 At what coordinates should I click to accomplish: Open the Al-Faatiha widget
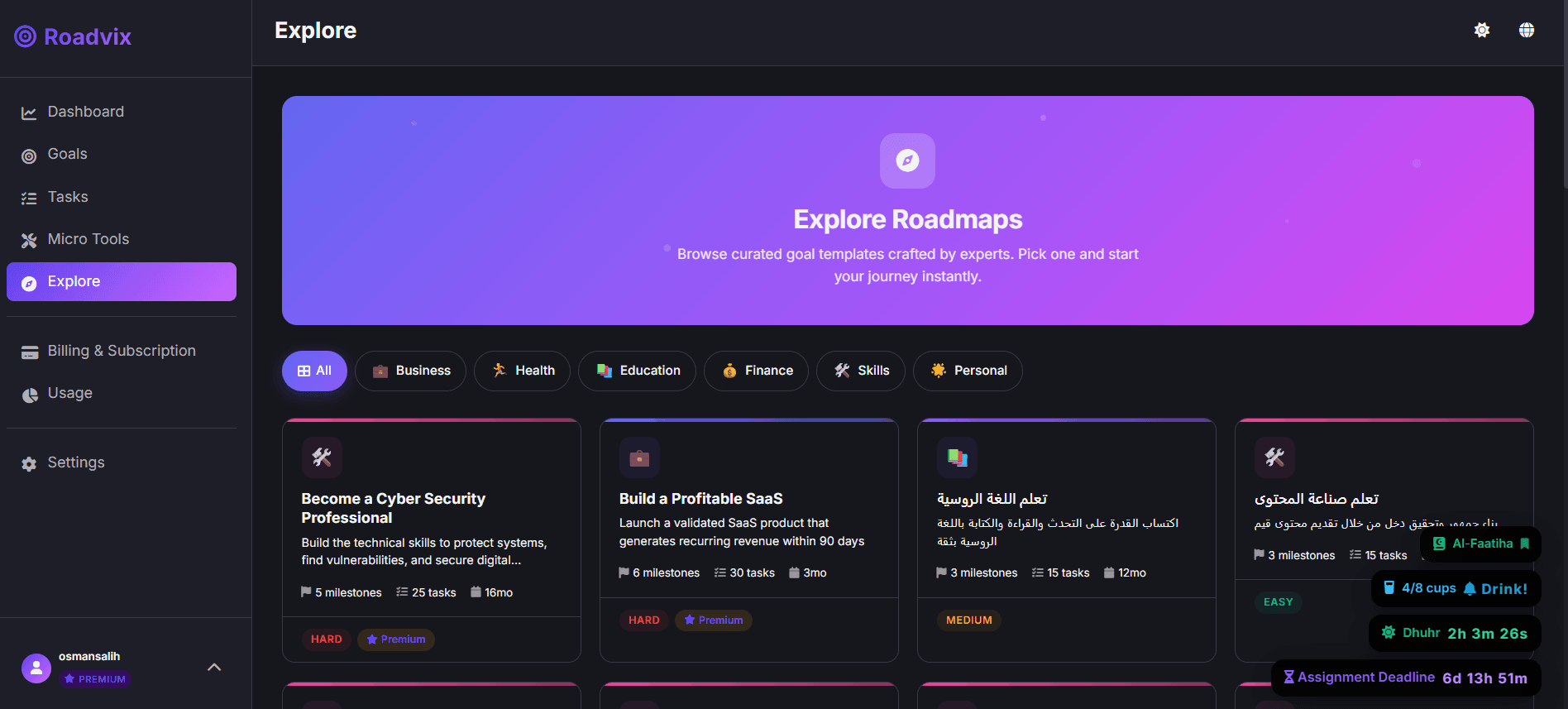(x=1480, y=544)
